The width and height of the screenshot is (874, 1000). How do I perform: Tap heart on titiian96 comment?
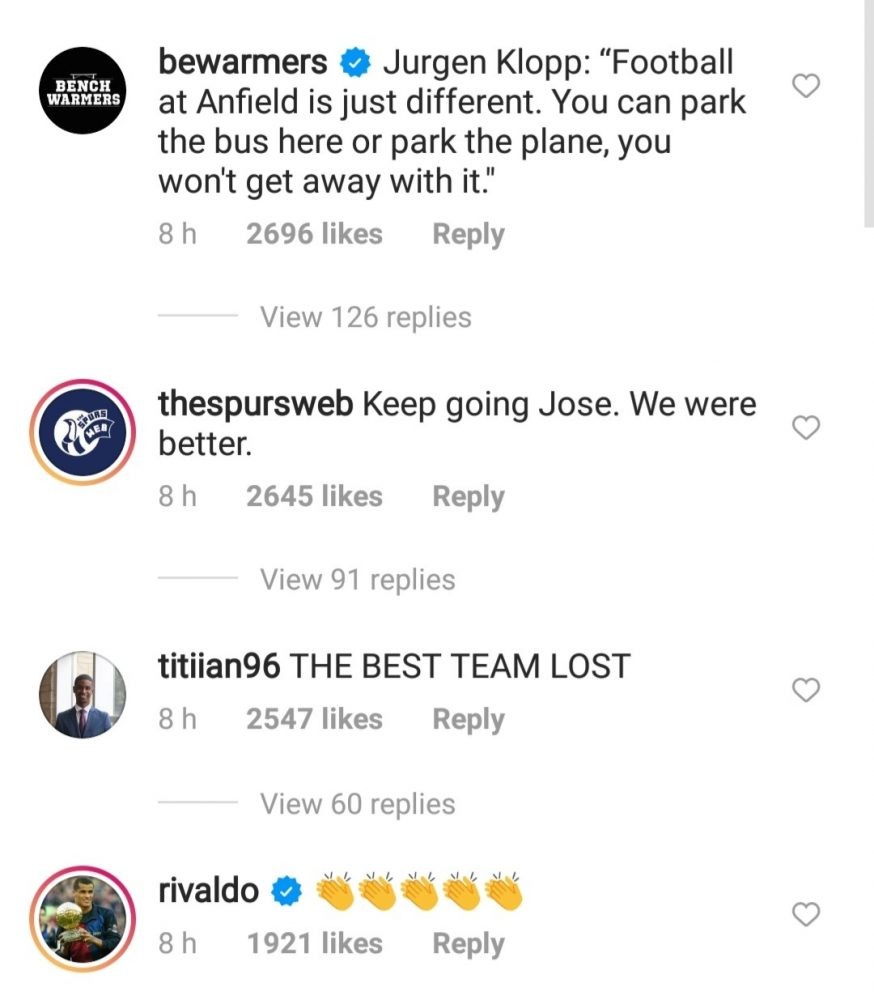point(806,689)
